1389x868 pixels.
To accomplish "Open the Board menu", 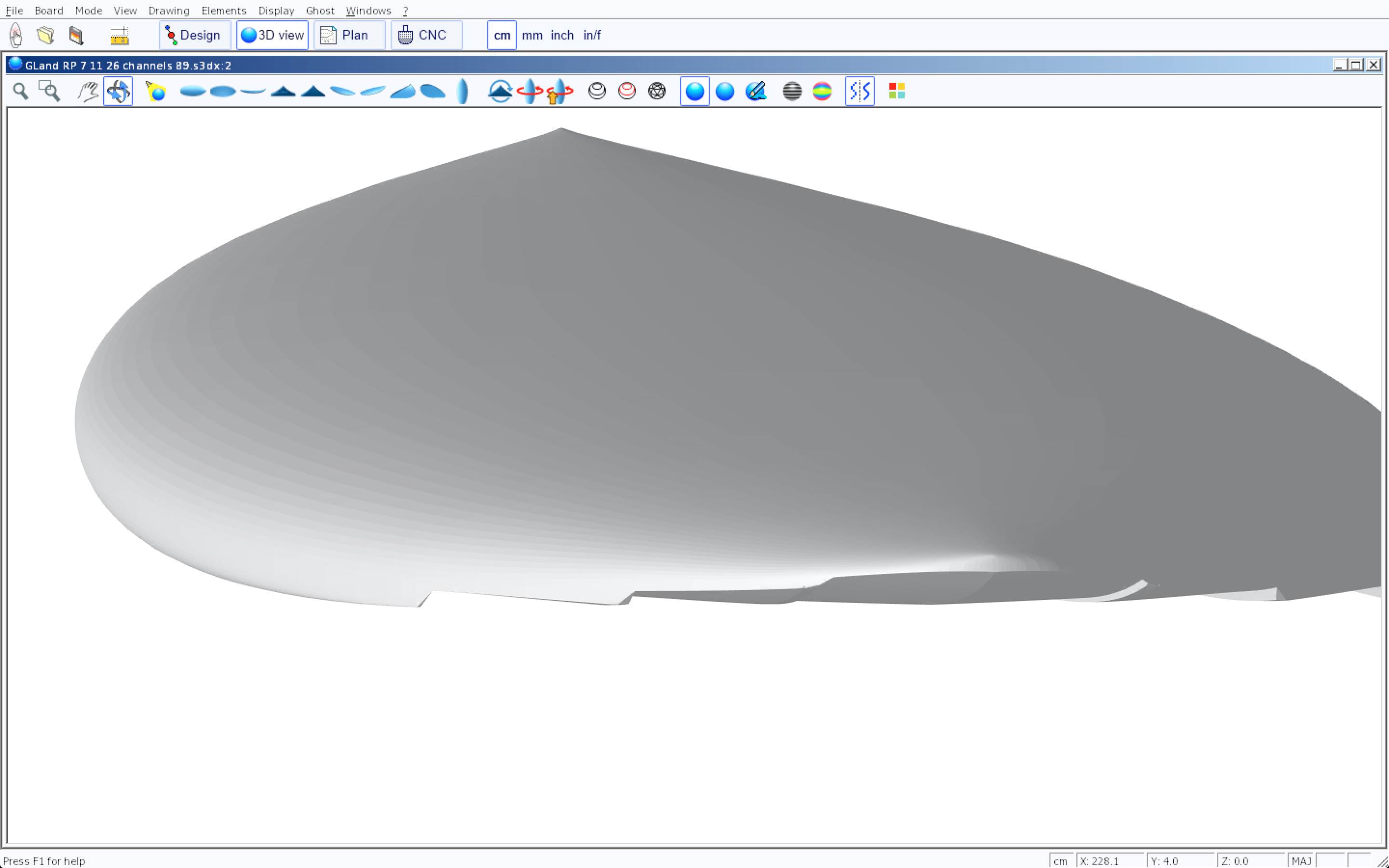I will pos(49,10).
